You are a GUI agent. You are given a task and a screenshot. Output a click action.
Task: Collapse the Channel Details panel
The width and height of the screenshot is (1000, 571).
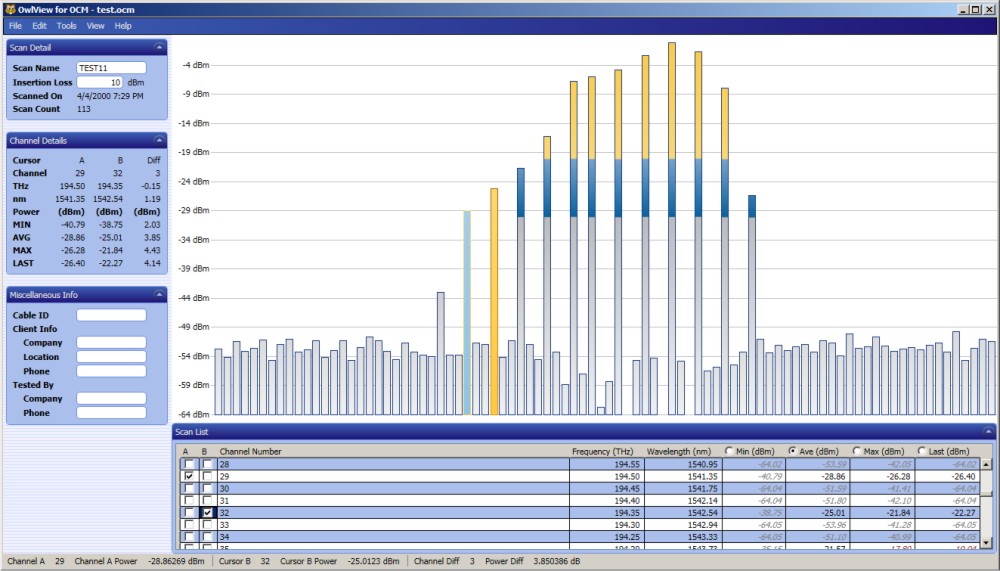coord(158,141)
